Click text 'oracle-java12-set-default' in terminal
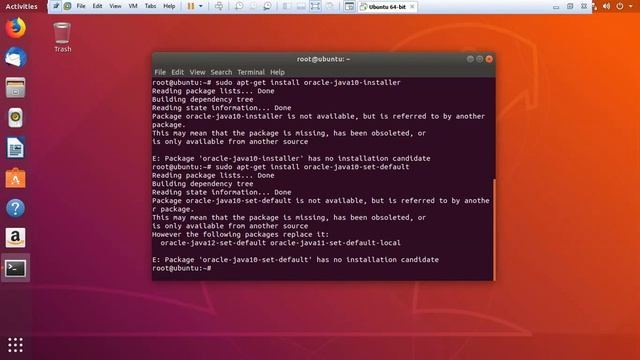 click(x=213, y=243)
